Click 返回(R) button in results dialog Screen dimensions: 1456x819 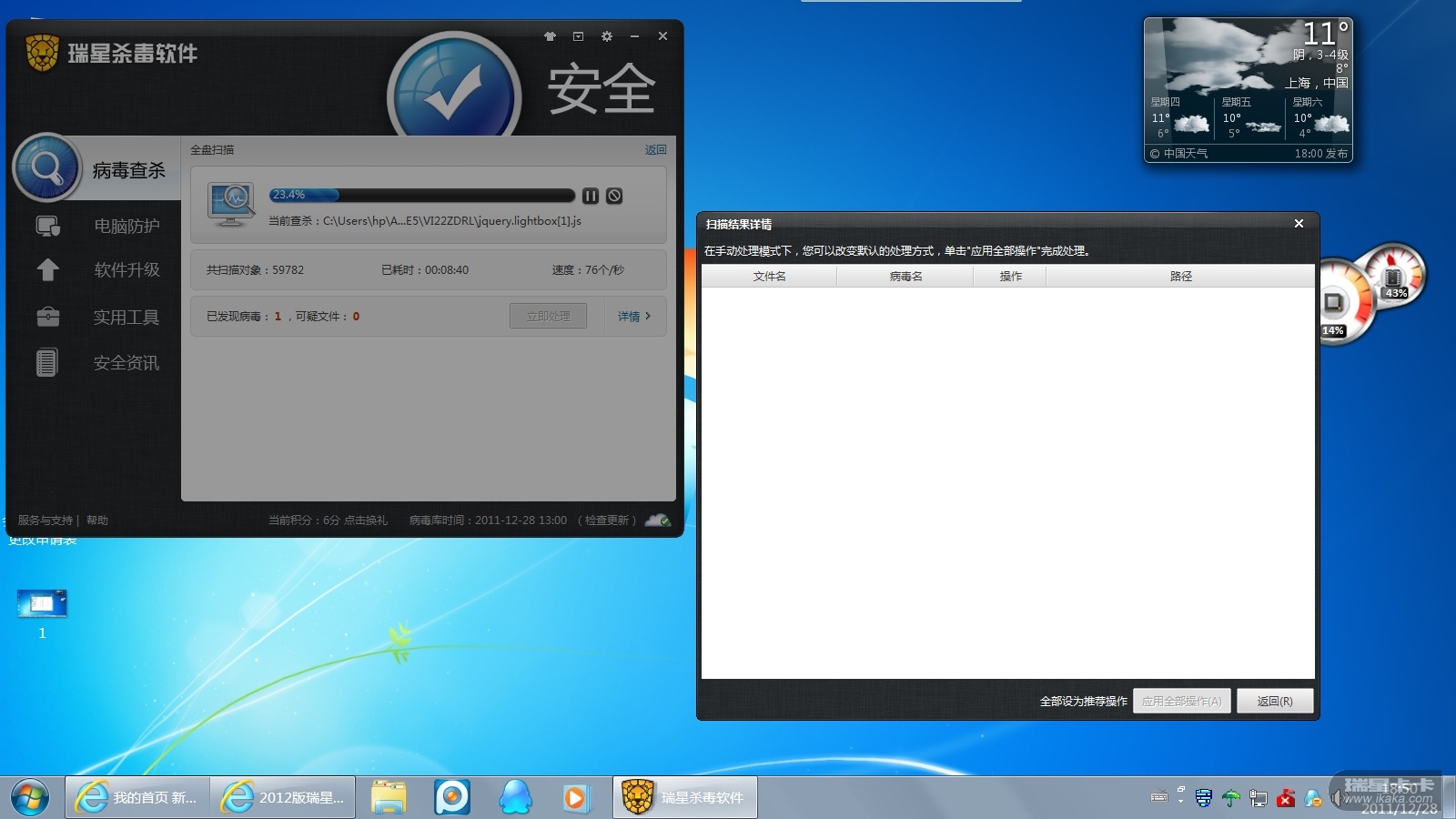coord(1275,701)
